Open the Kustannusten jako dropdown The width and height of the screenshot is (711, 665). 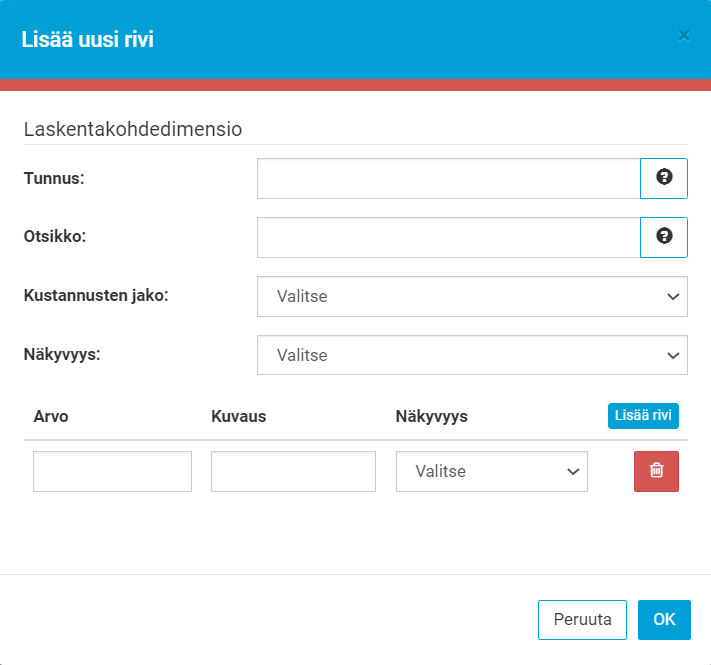click(x=472, y=296)
